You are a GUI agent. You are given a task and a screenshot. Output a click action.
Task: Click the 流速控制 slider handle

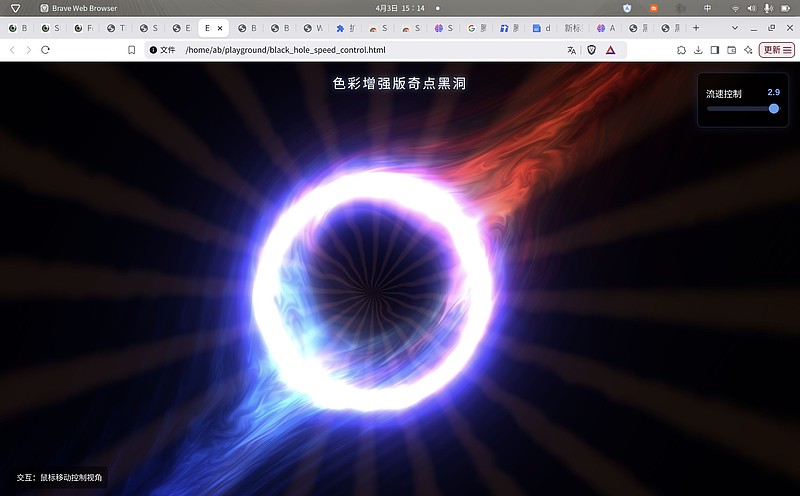click(x=773, y=108)
